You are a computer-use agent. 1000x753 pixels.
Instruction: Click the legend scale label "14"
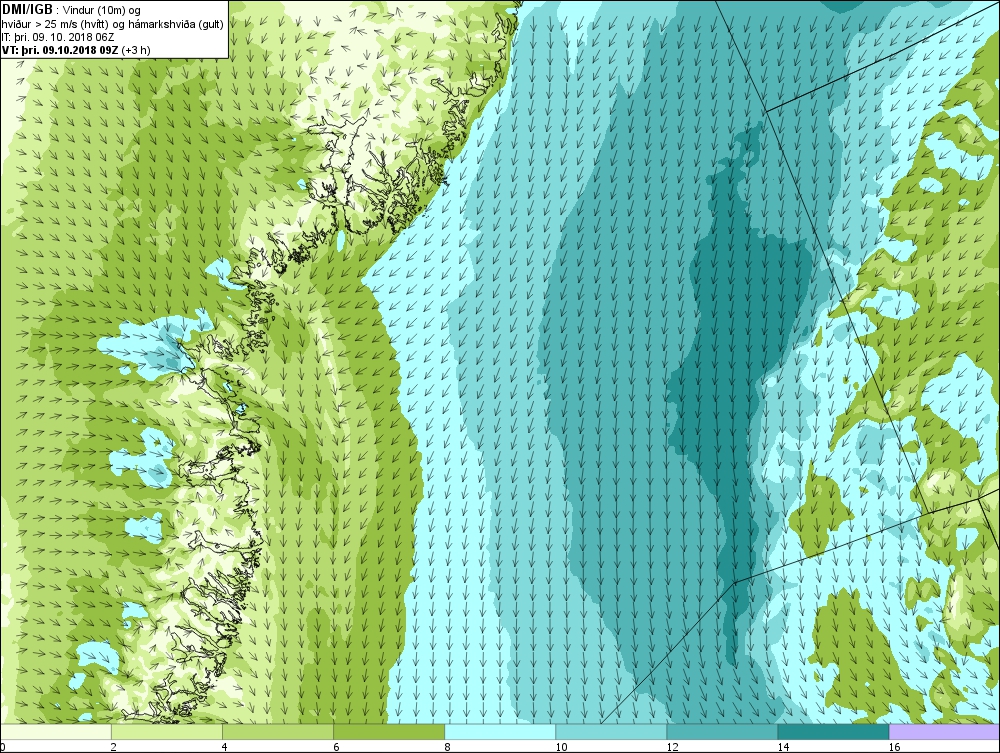point(783,747)
